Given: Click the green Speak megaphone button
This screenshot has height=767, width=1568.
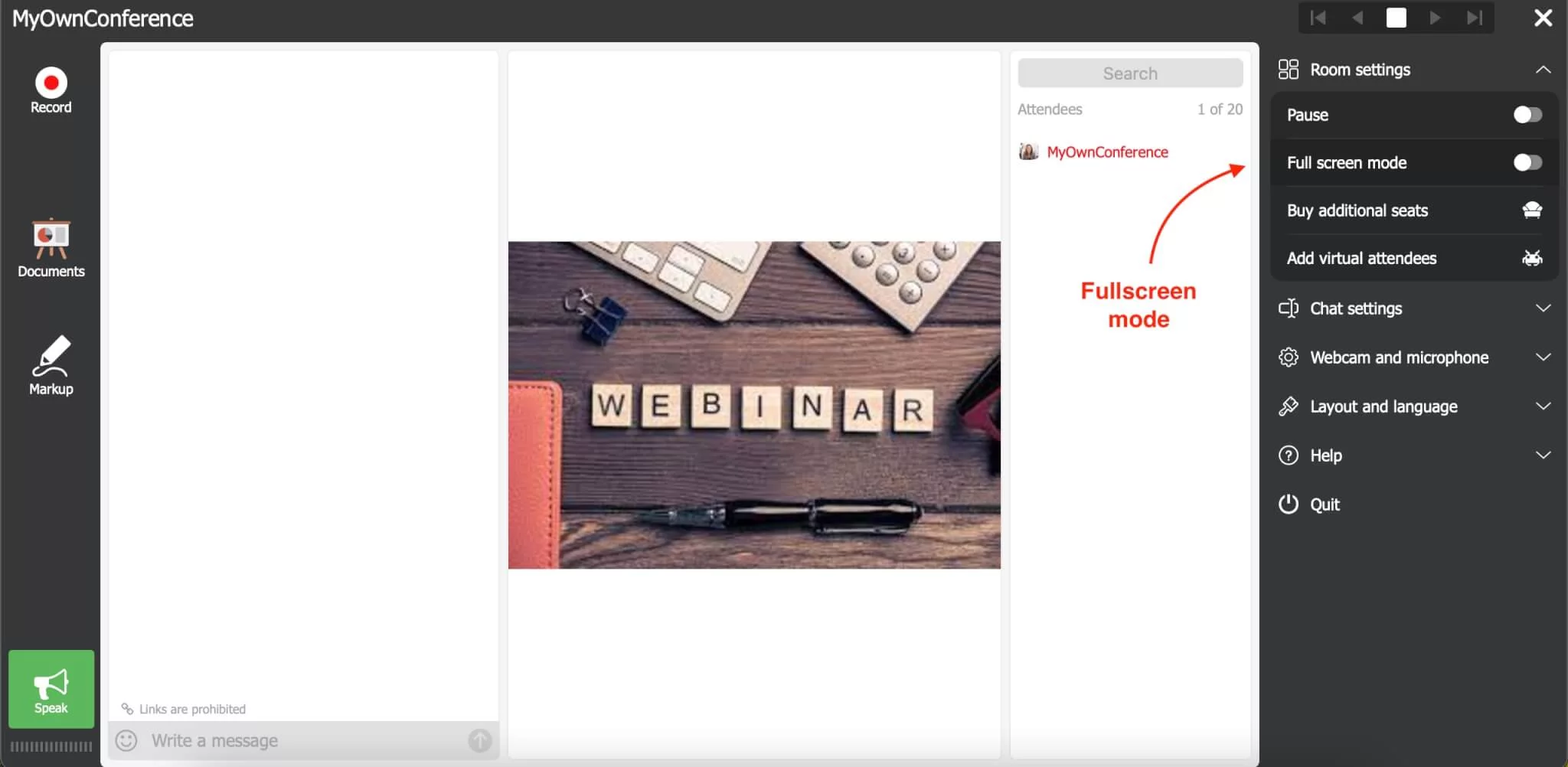Looking at the screenshot, I should click(51, 689).
